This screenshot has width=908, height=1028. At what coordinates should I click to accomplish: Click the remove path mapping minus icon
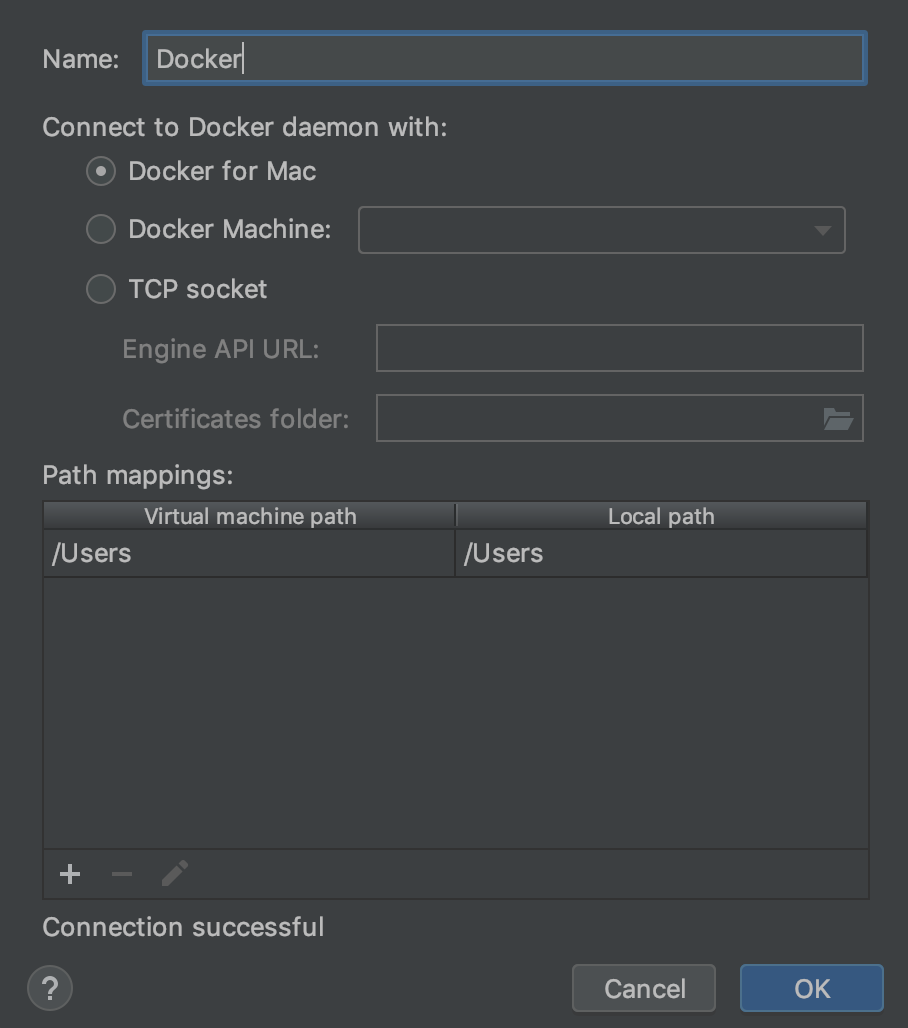coord(122,874)
